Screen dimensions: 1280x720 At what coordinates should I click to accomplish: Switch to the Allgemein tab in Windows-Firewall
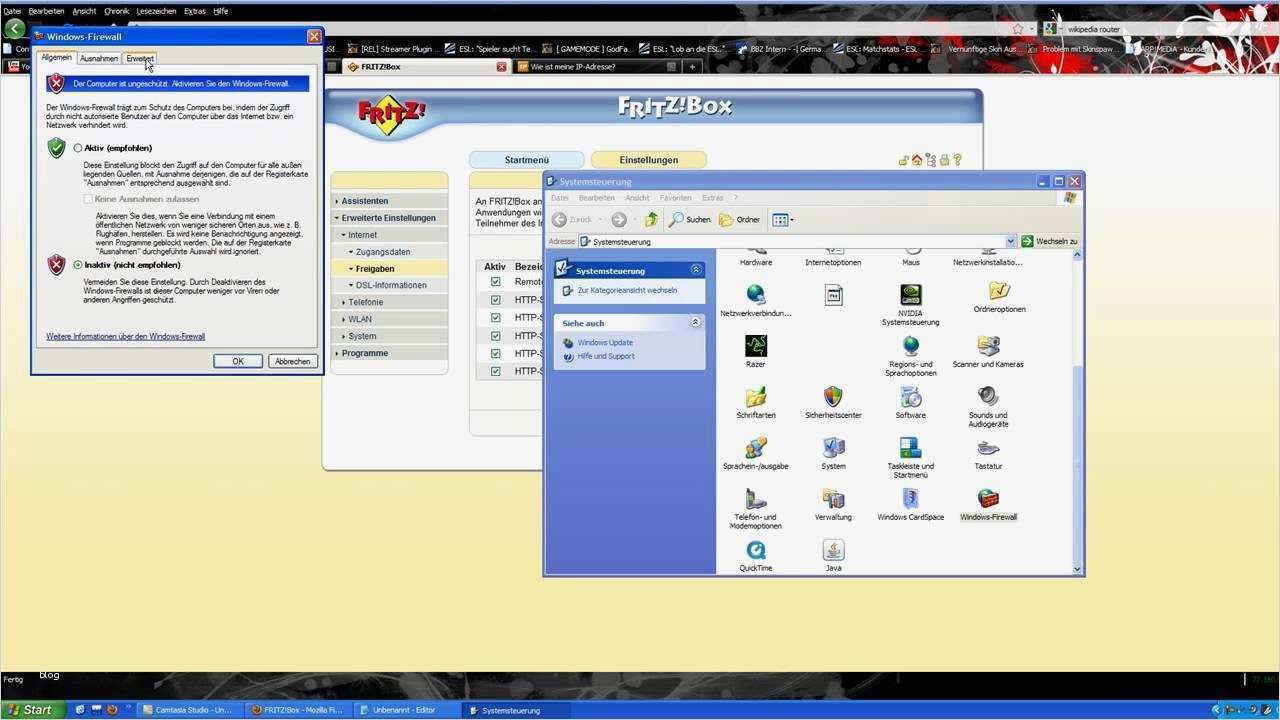pyautogui.click(x=56, y=58)
